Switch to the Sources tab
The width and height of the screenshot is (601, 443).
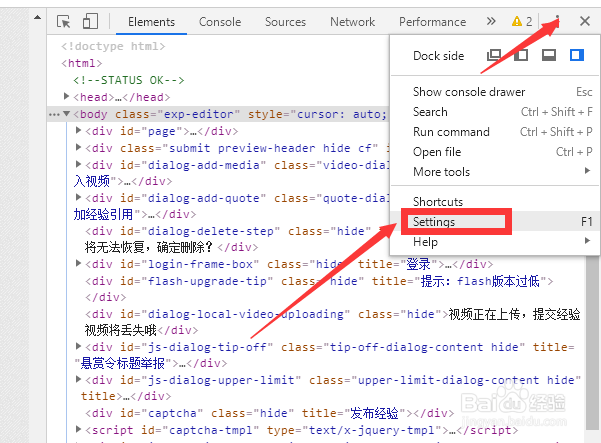[x=285, y=22]
